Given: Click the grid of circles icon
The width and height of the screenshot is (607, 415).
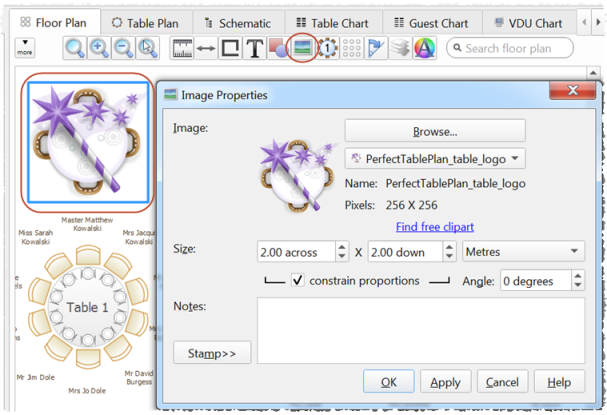Looking at the screenshot, I should click(x=352, y=48).
